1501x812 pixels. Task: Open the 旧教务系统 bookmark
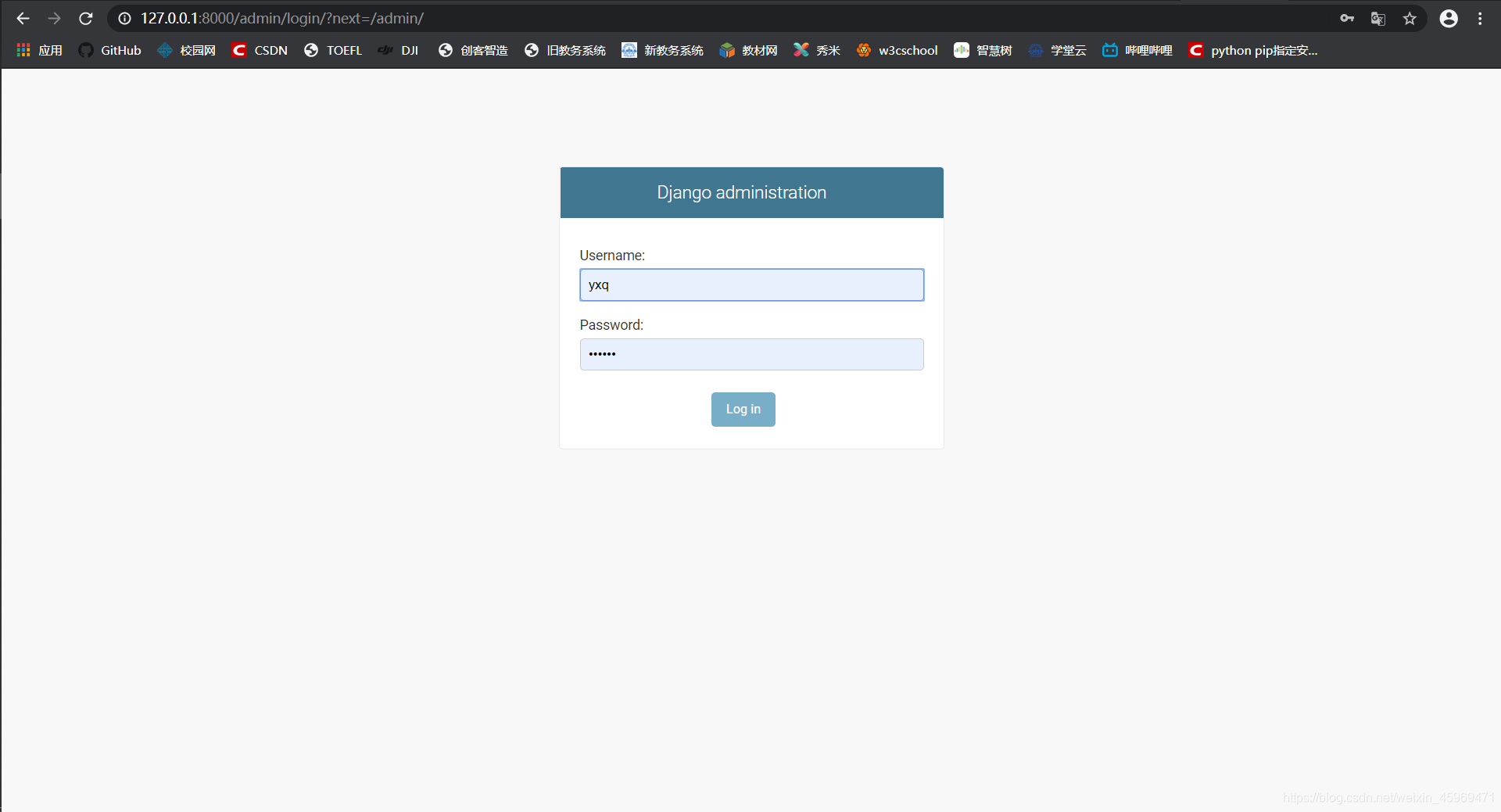(x=564, y=50)
